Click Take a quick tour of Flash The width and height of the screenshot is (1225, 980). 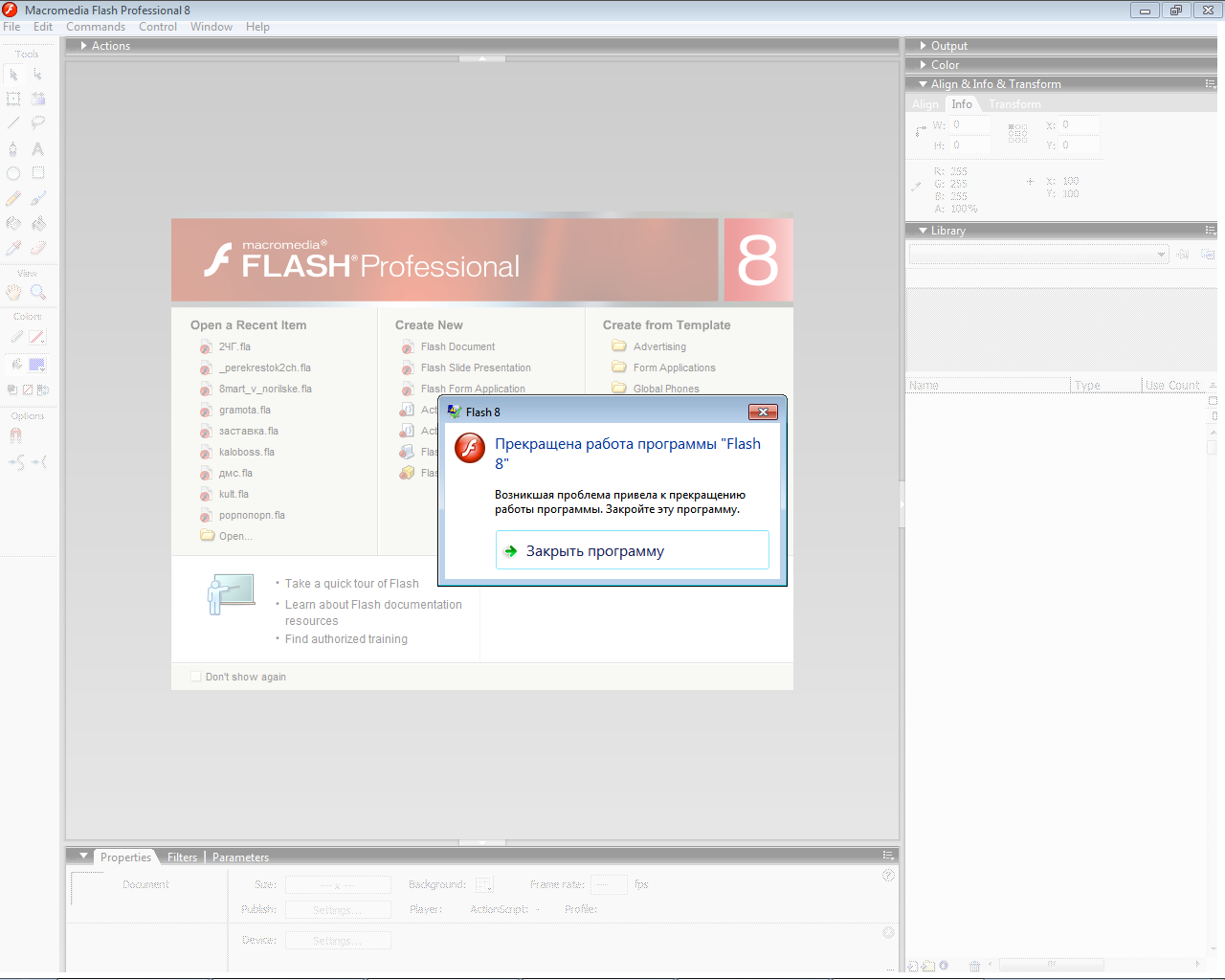351,584
